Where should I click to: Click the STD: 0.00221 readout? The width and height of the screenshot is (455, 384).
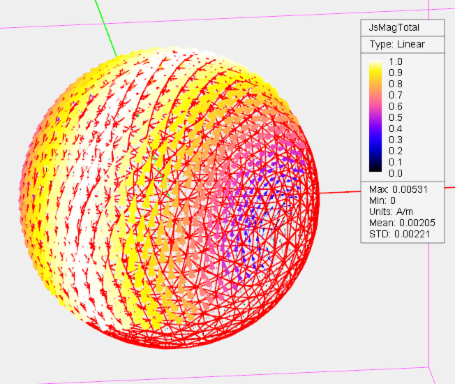click(399, 234)
